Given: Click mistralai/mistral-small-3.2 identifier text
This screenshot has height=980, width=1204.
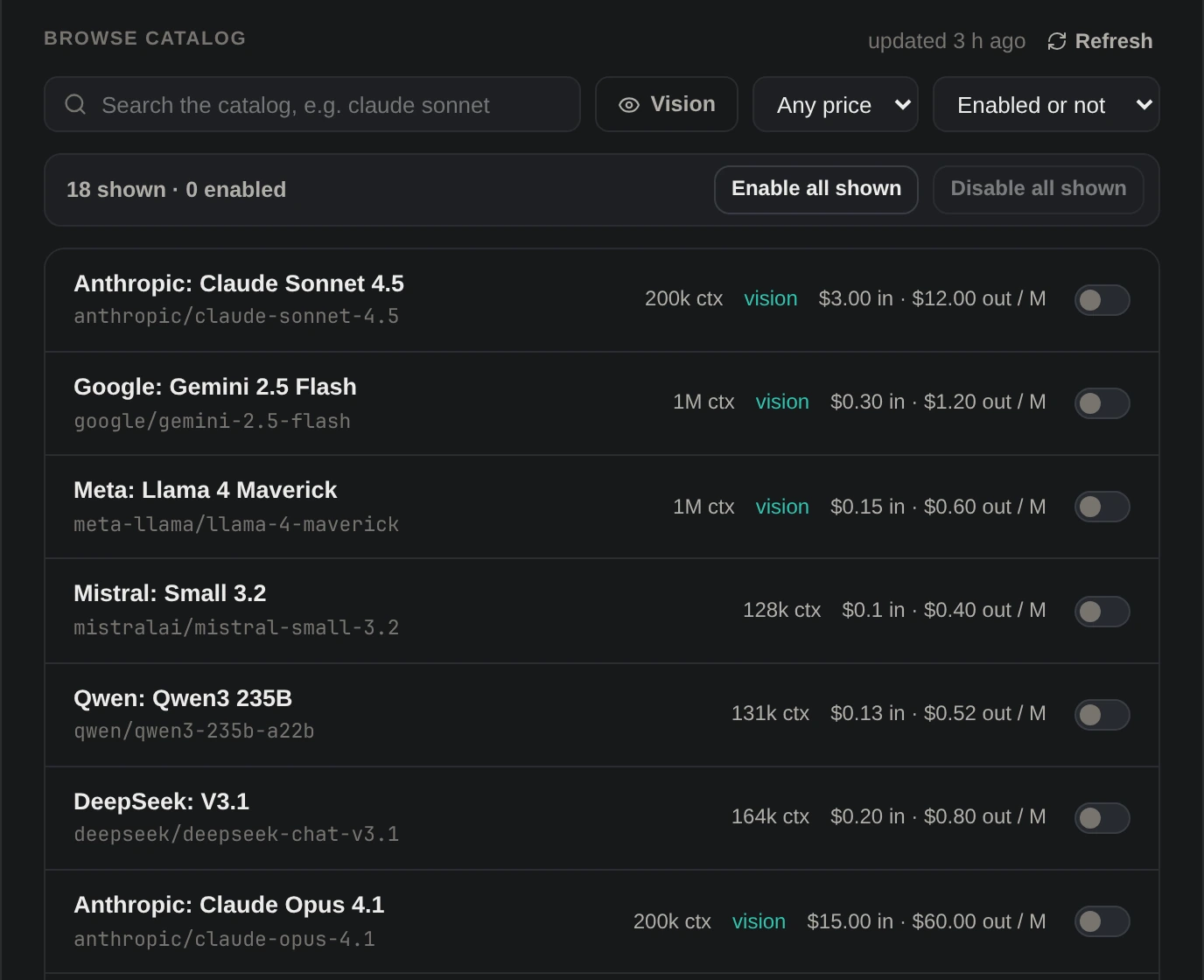Looking at the screenshot, I should [236, 627].
